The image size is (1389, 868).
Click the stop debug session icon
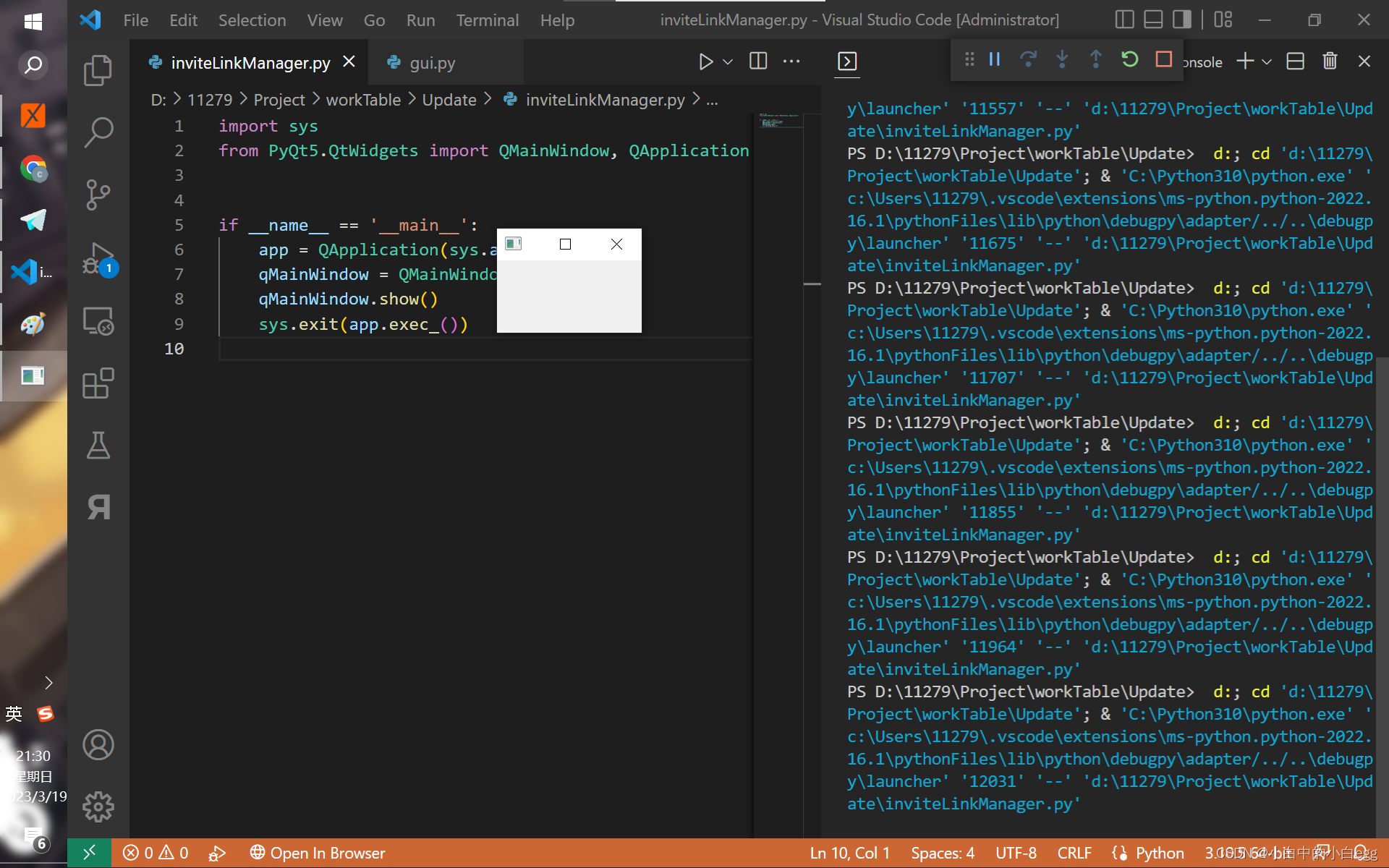point(1163,61)
